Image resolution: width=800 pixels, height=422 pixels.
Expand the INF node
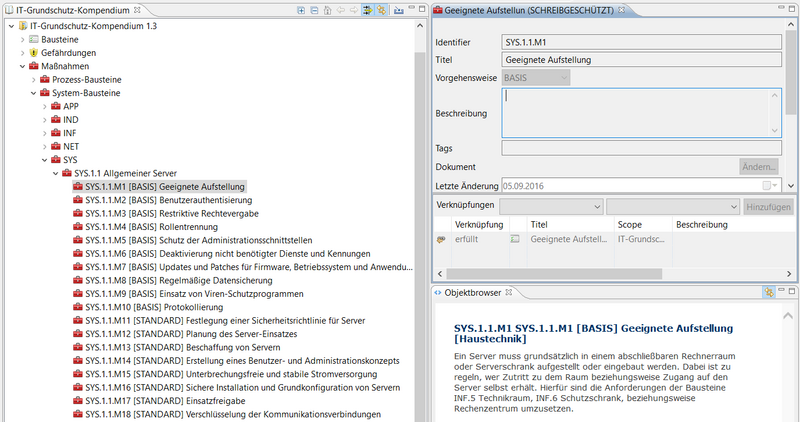pyautogui.click(x=45, y=133)
